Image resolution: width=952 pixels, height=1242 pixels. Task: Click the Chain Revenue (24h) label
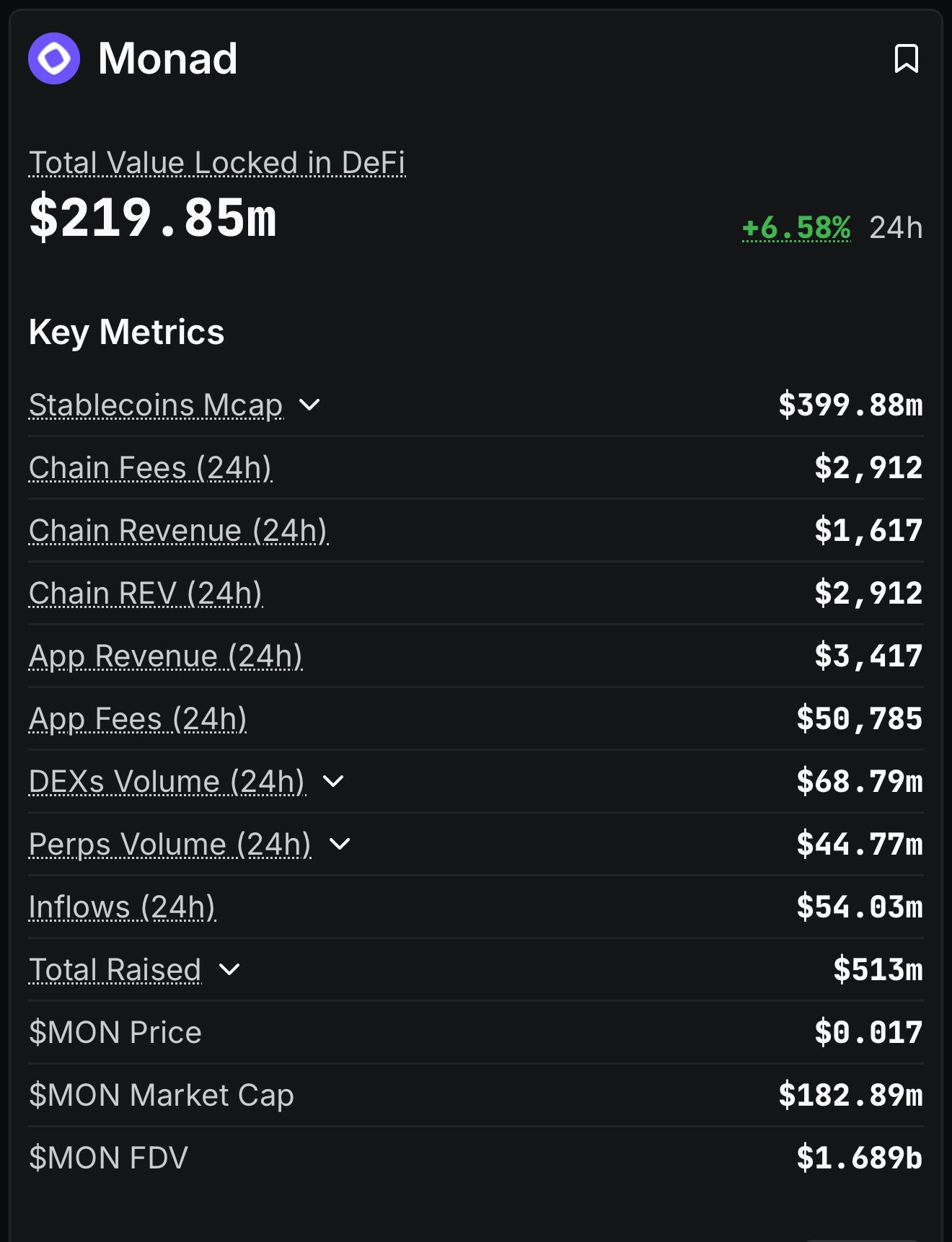(x=178, y=531)
